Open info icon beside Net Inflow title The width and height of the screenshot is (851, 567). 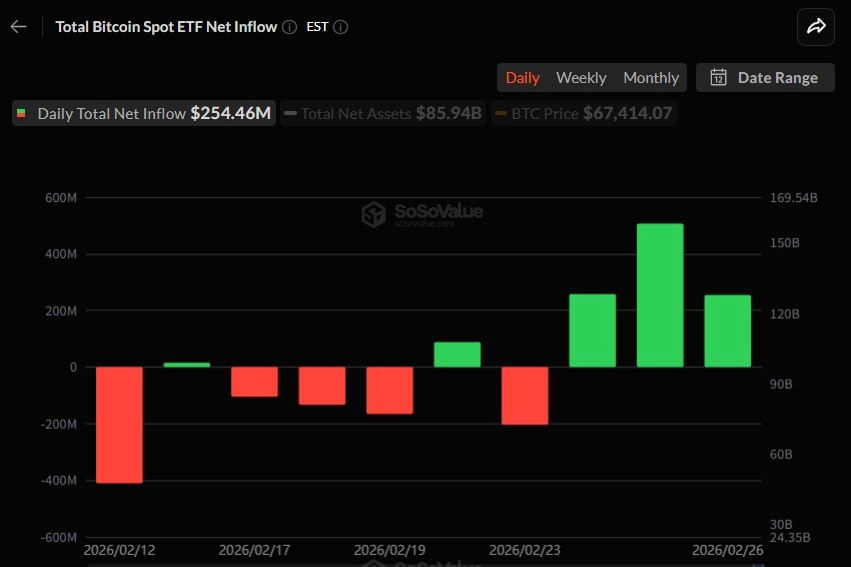[x=290, y=27]
